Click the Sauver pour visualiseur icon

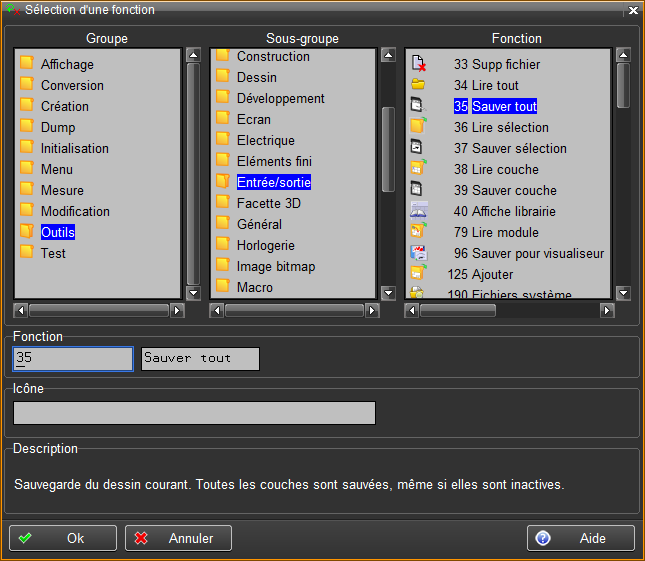[420, 253]
